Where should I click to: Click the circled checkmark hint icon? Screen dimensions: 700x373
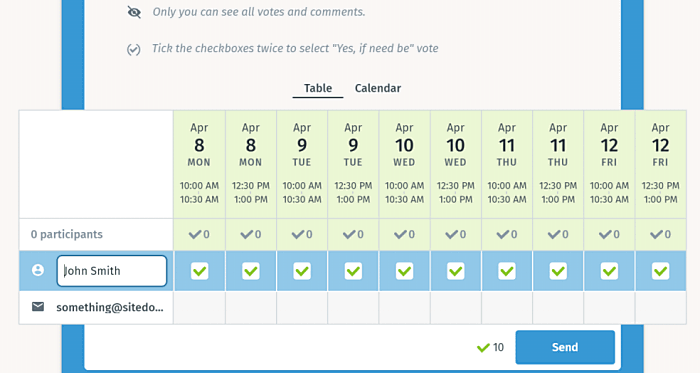point(133,49)
